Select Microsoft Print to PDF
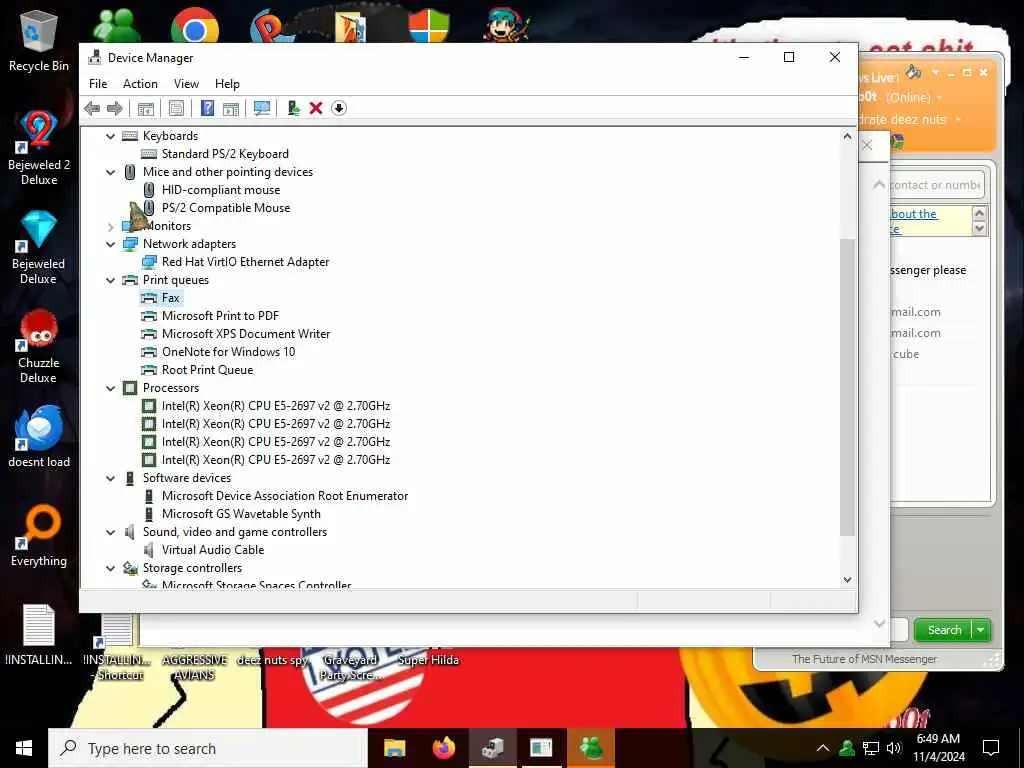 point(220,315)
